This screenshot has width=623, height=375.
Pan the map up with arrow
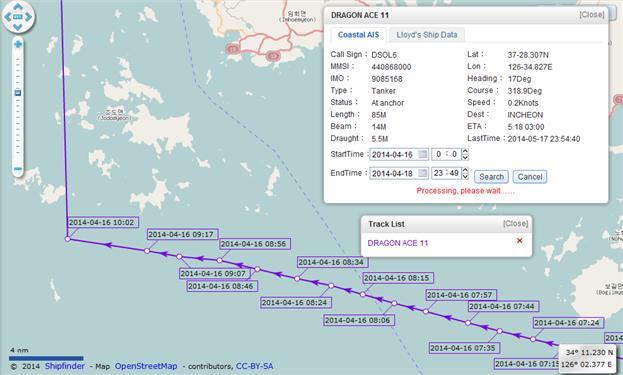[18, 7]
